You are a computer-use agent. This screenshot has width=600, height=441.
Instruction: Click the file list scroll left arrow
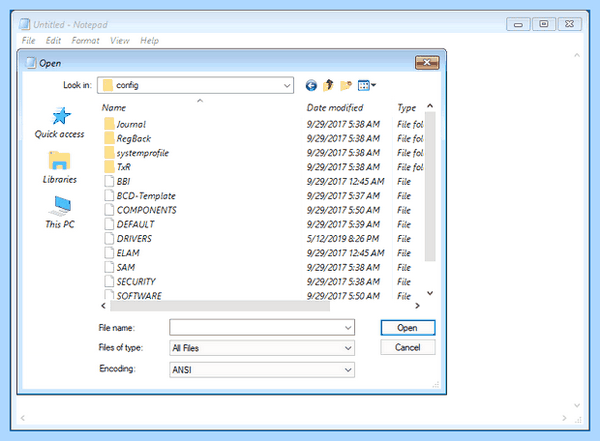coord(103,305)
